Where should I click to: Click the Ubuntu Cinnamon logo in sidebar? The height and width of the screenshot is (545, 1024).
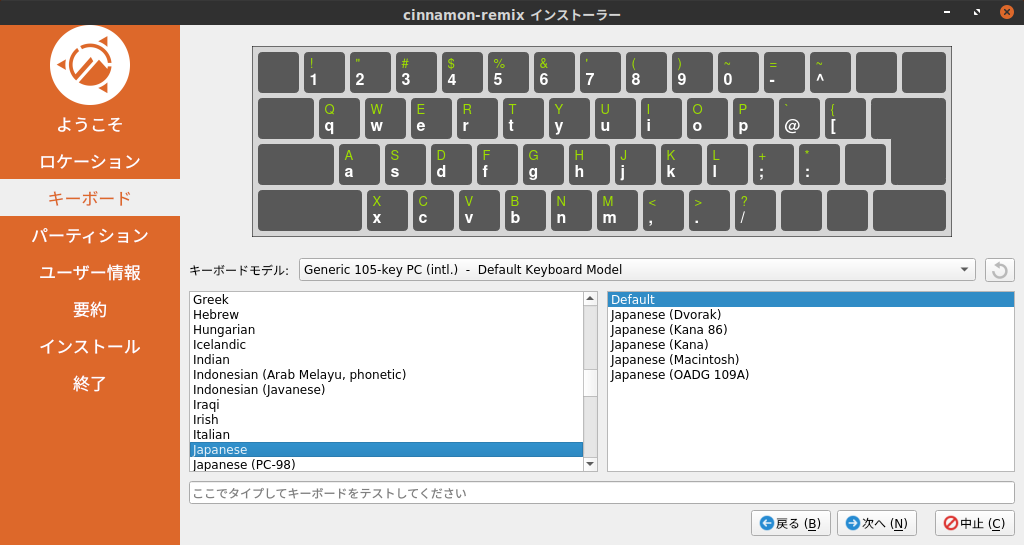click(x=89, y=65)
